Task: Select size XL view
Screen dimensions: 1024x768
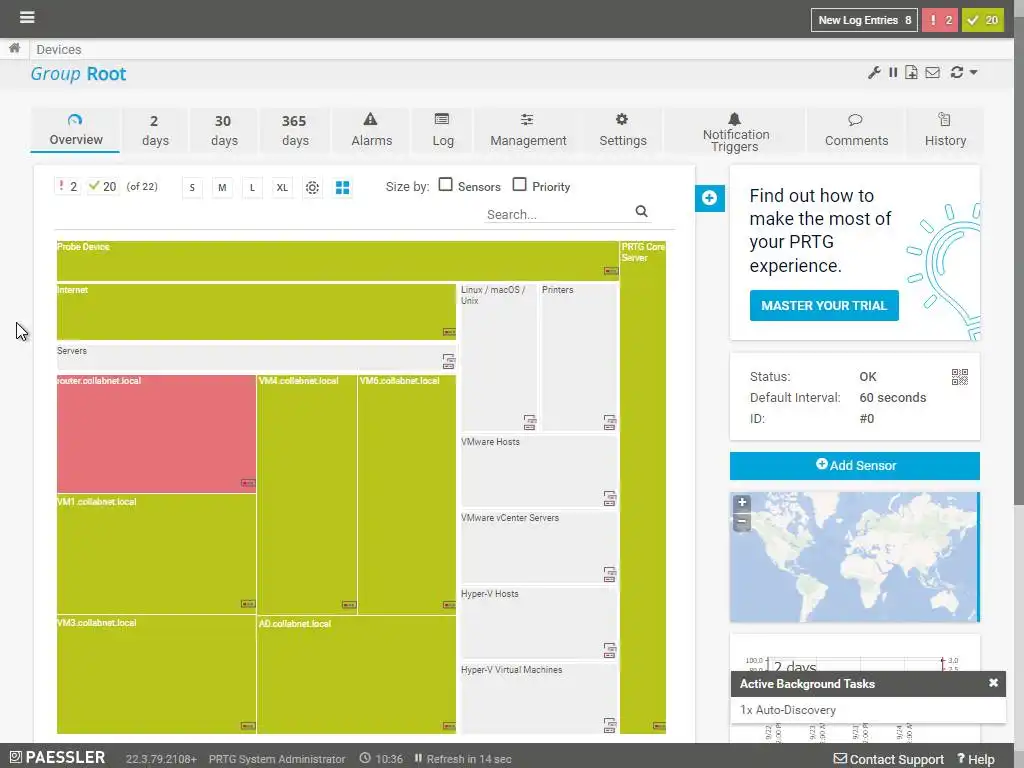Action: tap(282, 188)
